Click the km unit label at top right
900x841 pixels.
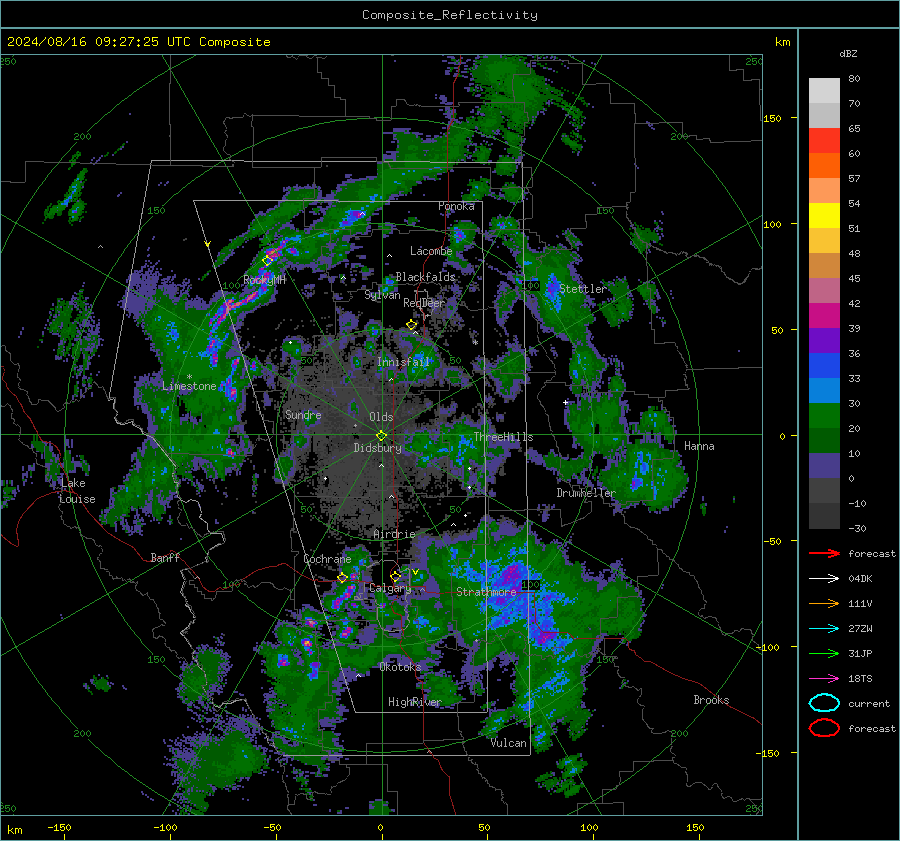pyautogui.click(x=782, y=42)
